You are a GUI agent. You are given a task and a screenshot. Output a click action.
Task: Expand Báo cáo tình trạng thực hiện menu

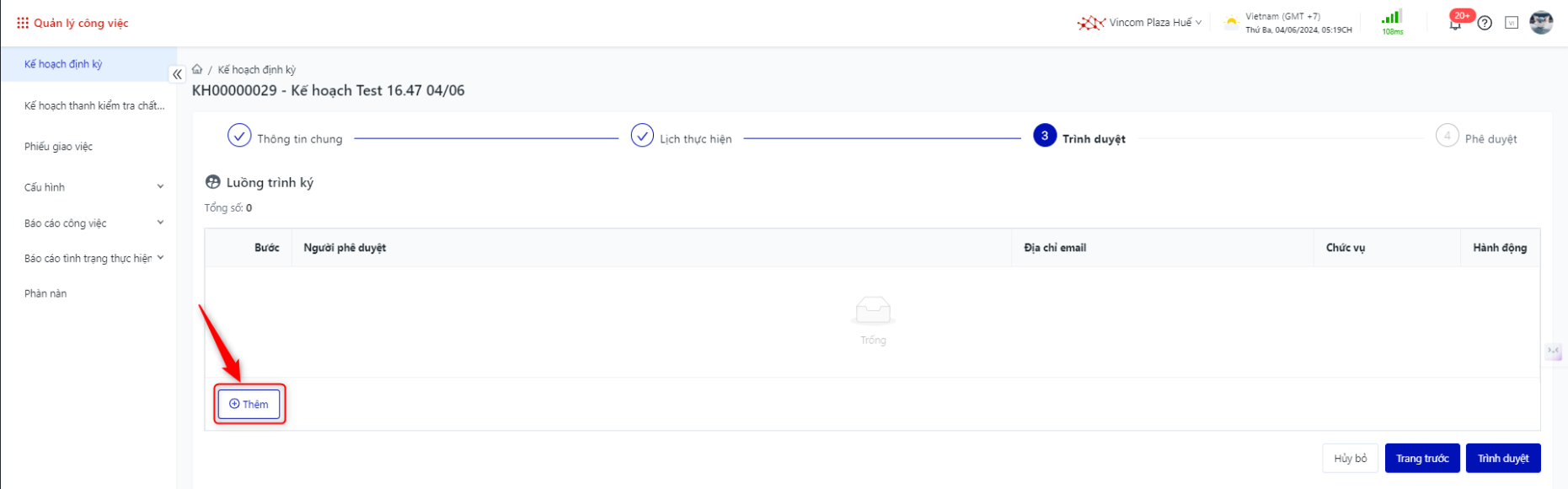94,259
